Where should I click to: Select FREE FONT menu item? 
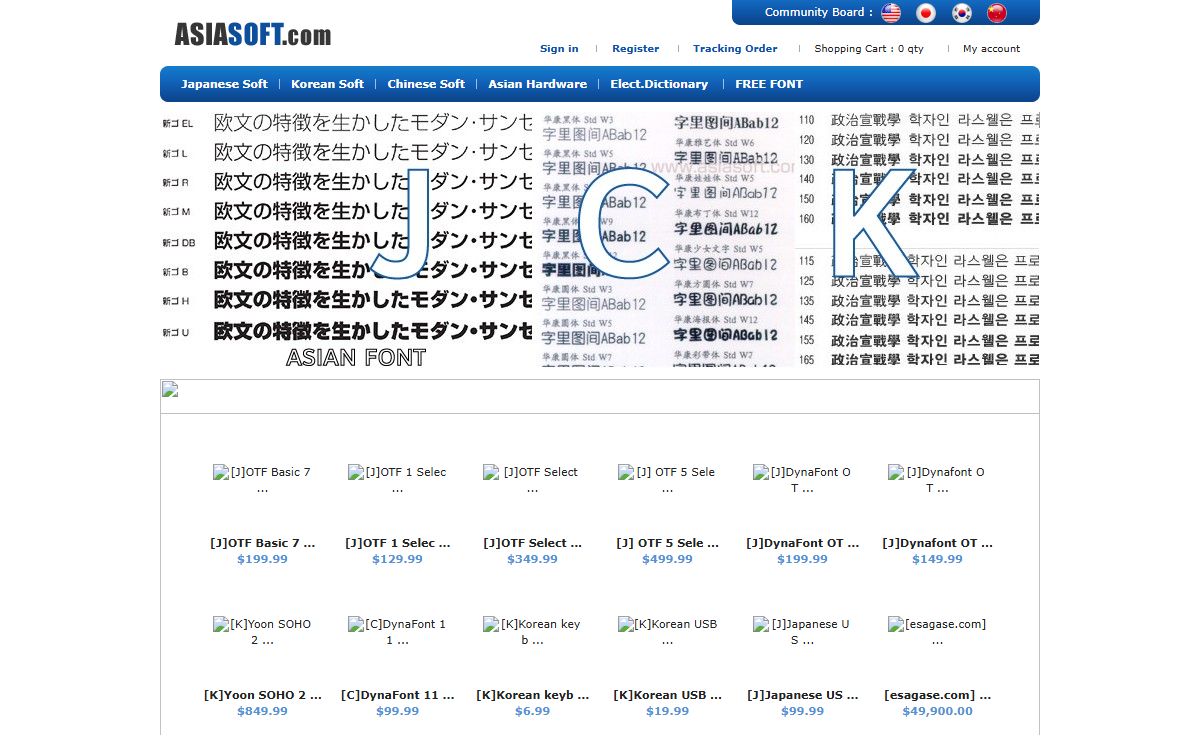(x=769, y=84)
